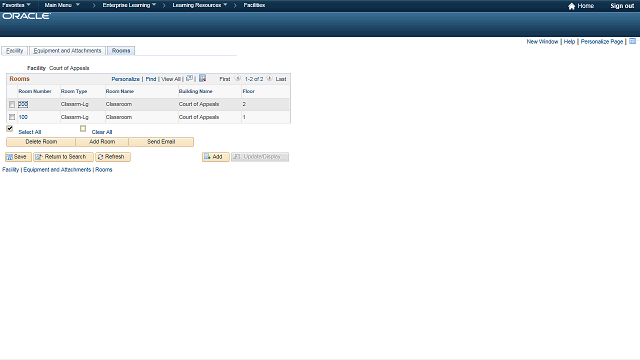Open the Help link
640x360 pixels.
pos(569,42)
